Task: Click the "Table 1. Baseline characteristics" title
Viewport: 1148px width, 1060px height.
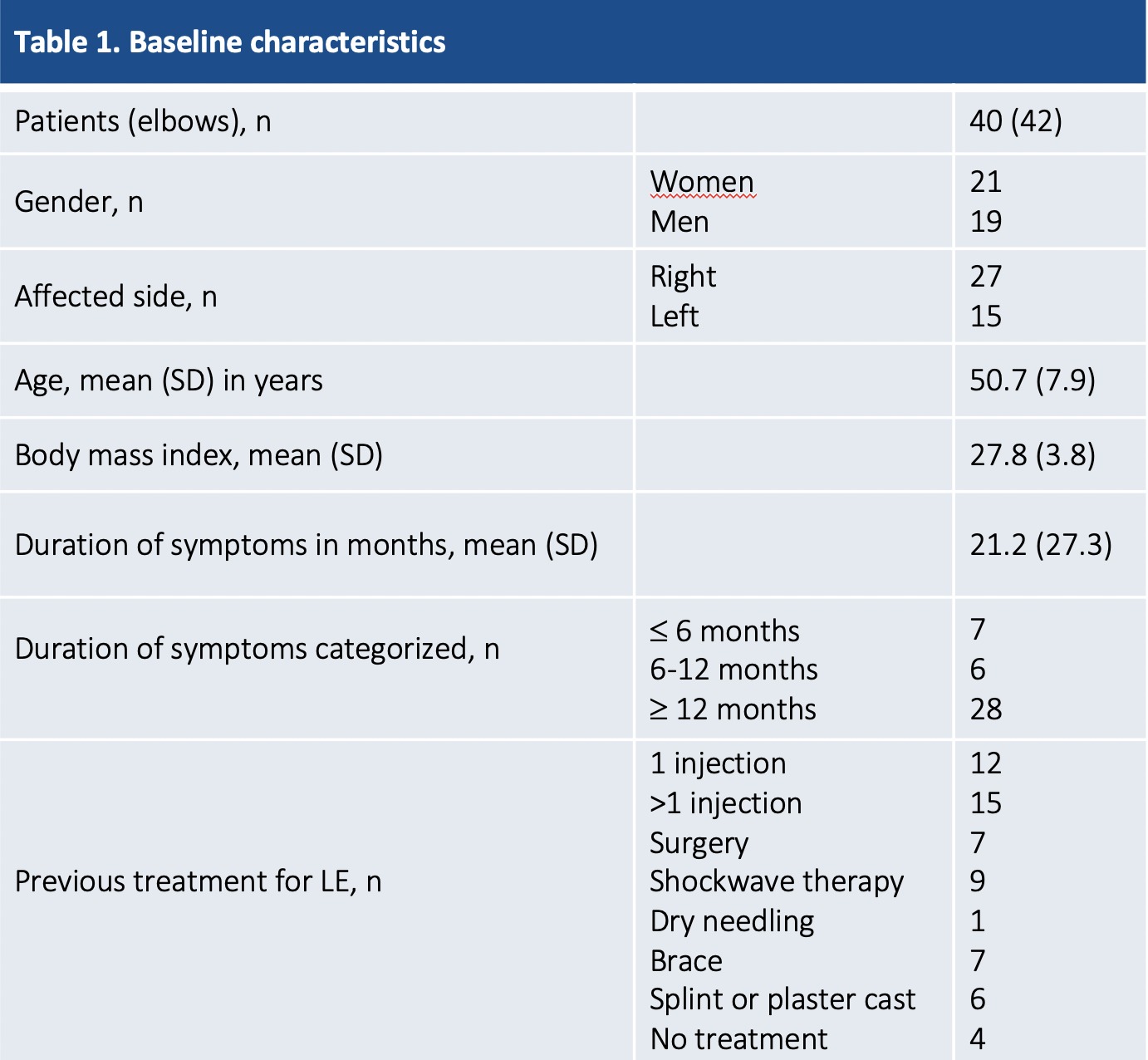Action: (x=230, y=42)
